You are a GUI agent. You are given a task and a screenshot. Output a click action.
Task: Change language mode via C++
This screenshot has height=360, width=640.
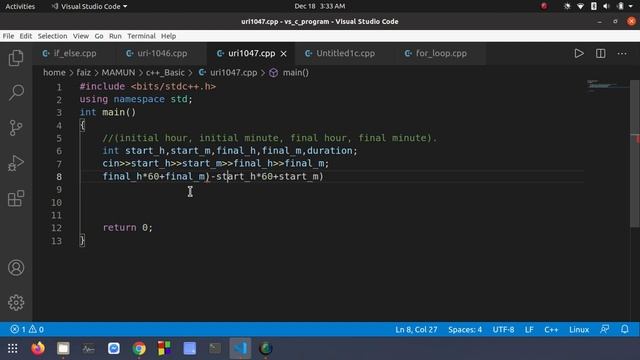[551, 329]
